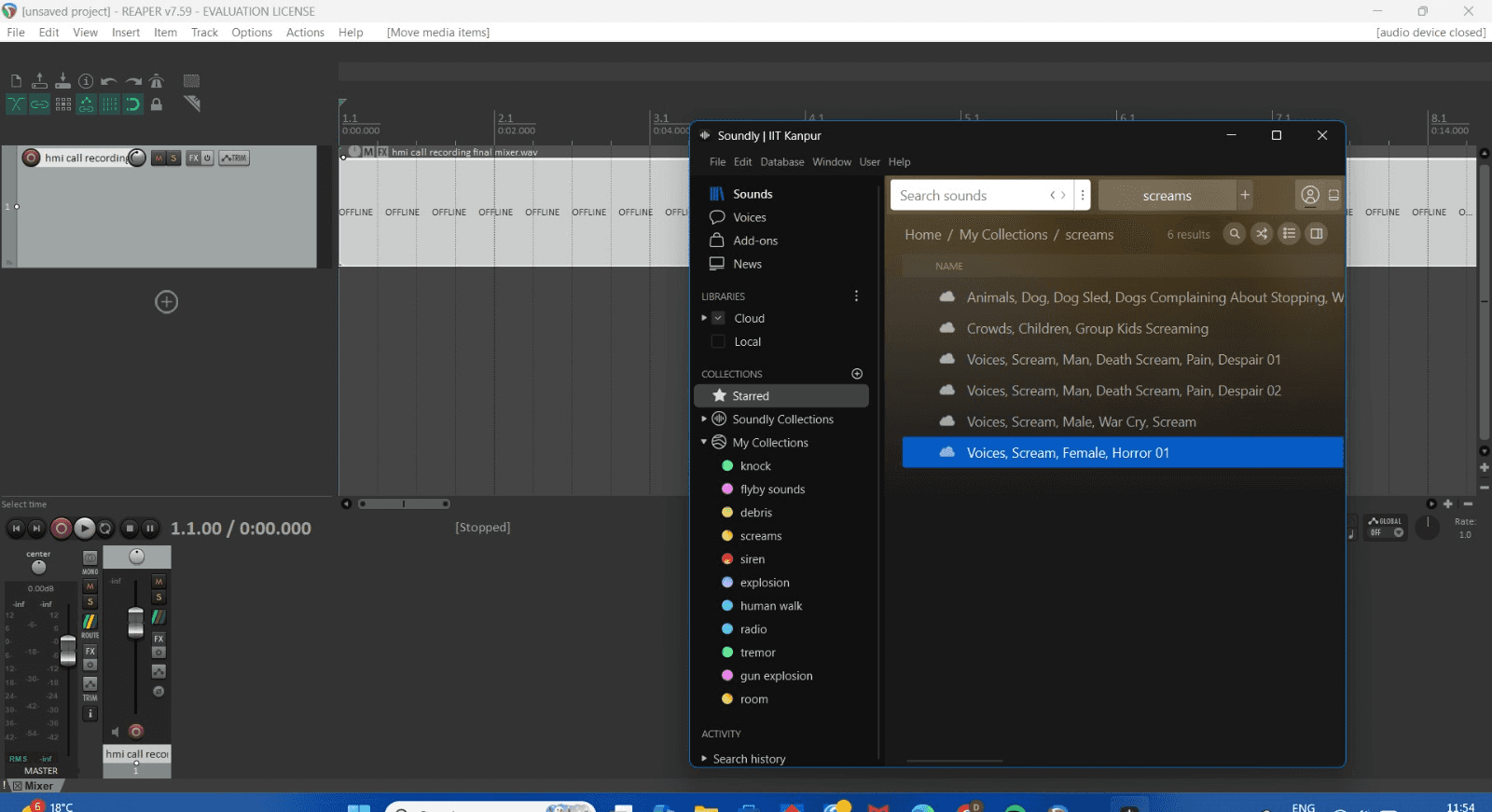This screenshot has height=812, width=1492.
Task: Add new collection with plus icon
Action: coord(857,374)
